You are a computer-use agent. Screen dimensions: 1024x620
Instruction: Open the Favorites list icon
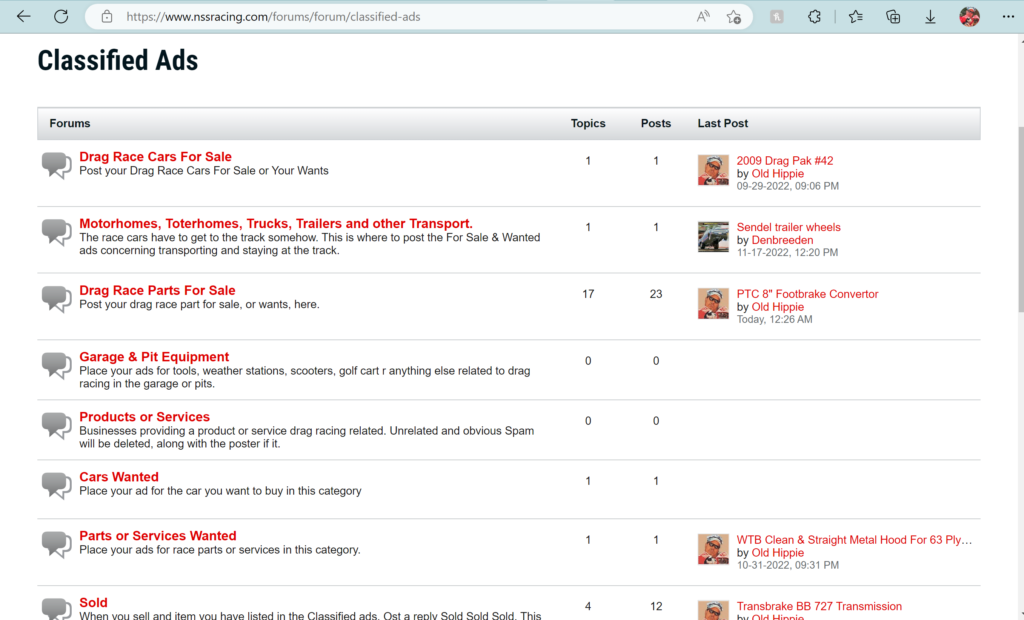[x=856, y=17]
